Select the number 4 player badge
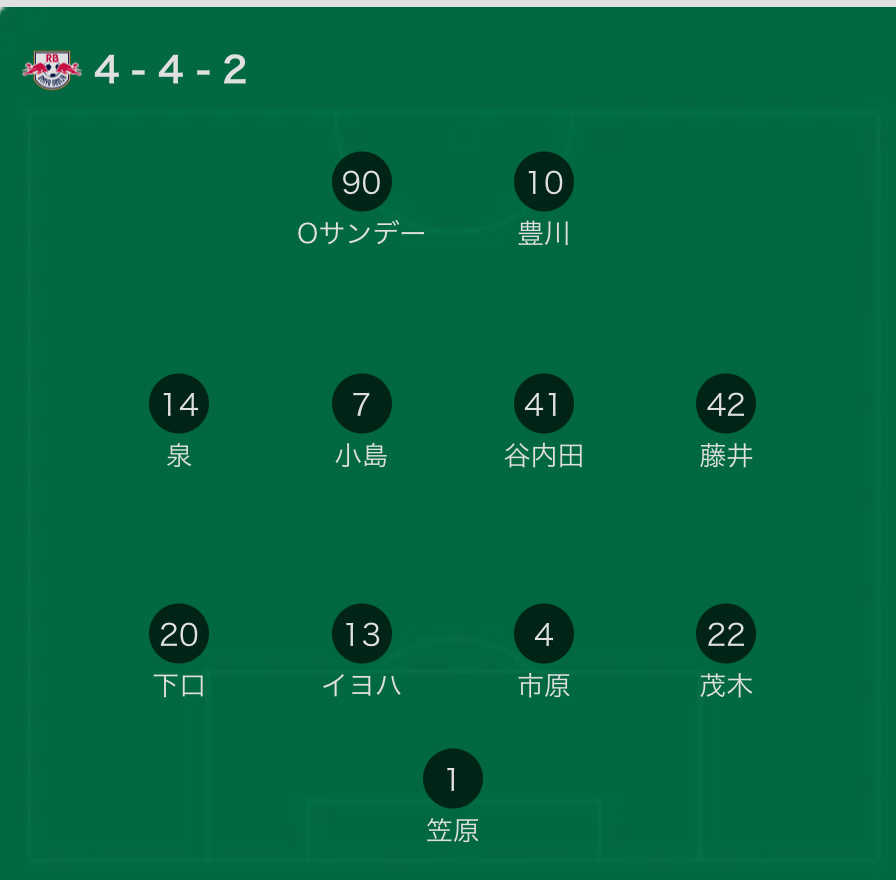The width and height of the screenshot is (896, 880). [x=544, y=634]
